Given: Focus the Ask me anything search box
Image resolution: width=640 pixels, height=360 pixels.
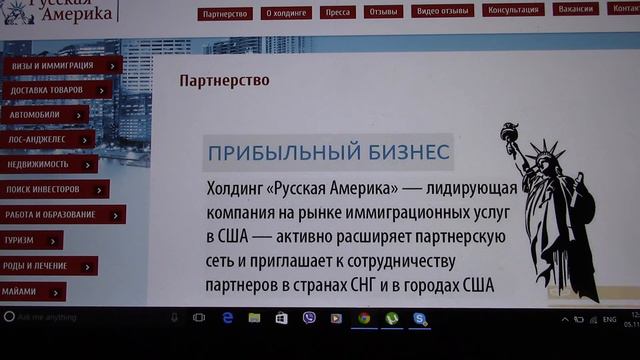Looking at the screenshot, I should coord(86,317).
